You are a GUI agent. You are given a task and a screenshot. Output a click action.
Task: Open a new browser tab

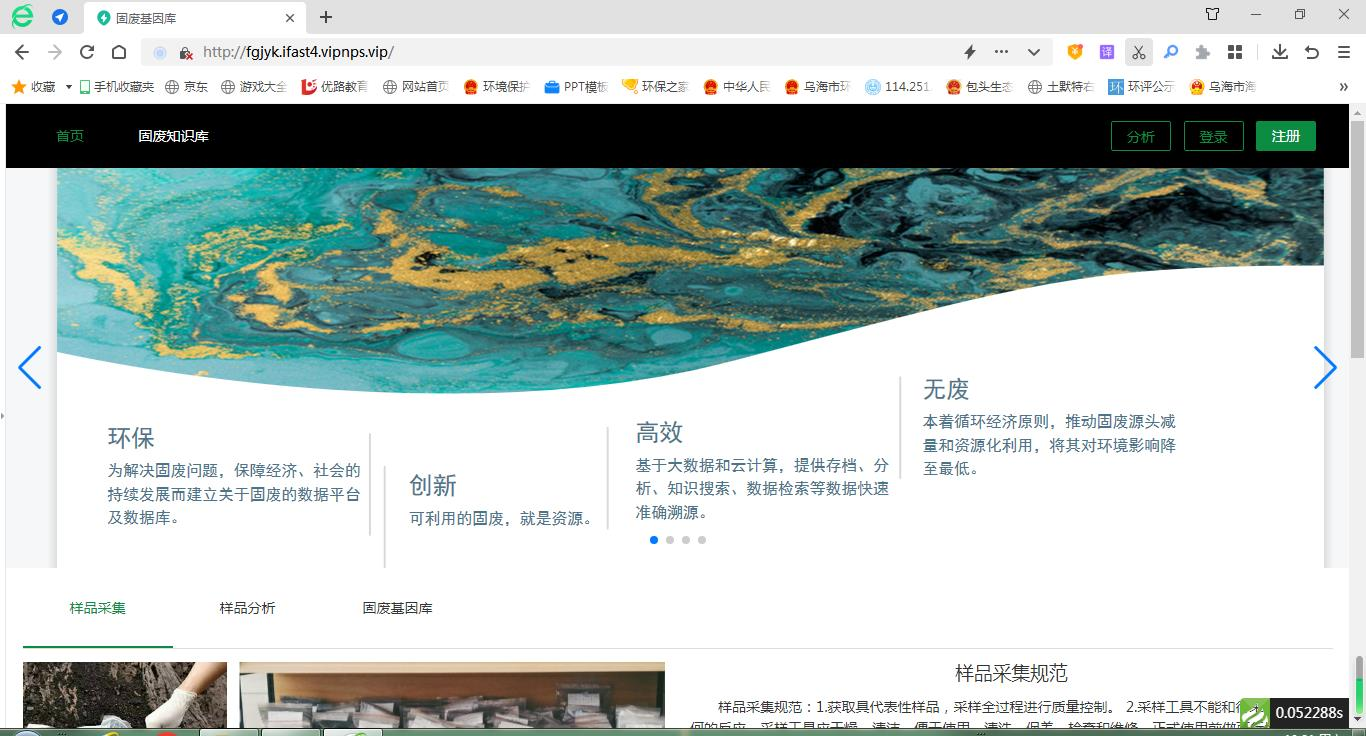tap(326, 17)
